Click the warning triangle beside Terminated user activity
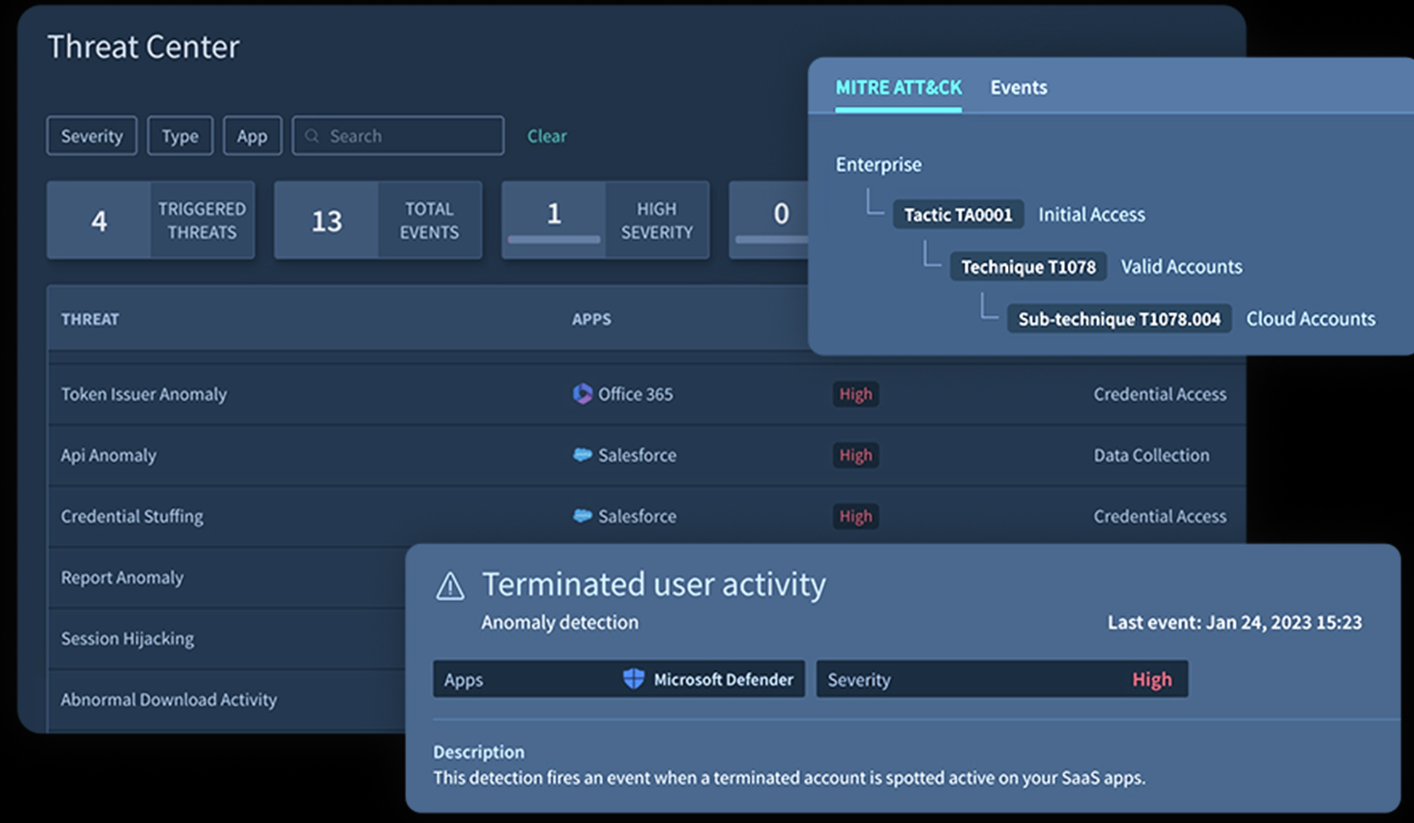The width and height of the screenshot is (1414, 823). pyautogui.click(x=449, y=587)
